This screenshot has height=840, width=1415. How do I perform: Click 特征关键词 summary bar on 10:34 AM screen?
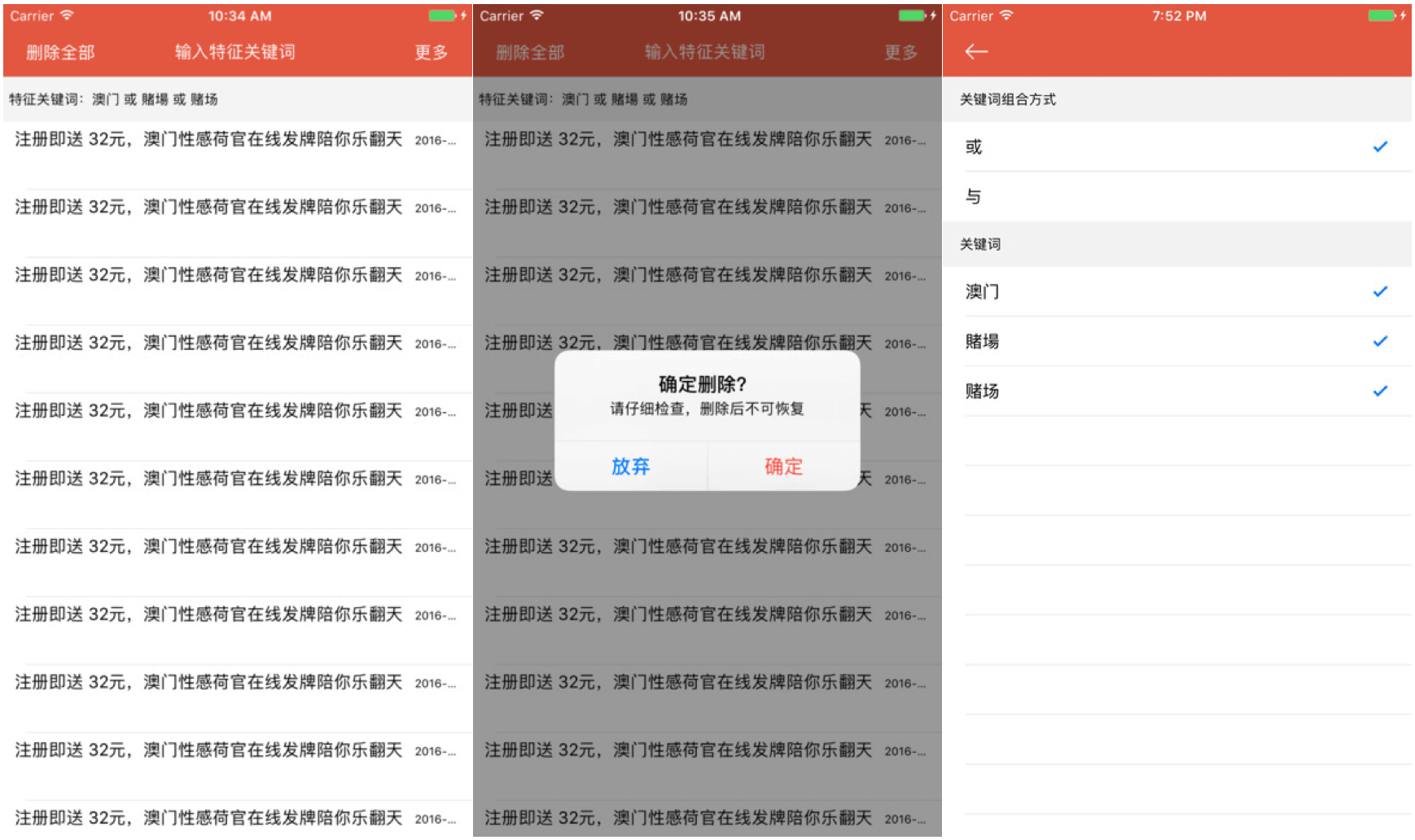tap(236, 99)
